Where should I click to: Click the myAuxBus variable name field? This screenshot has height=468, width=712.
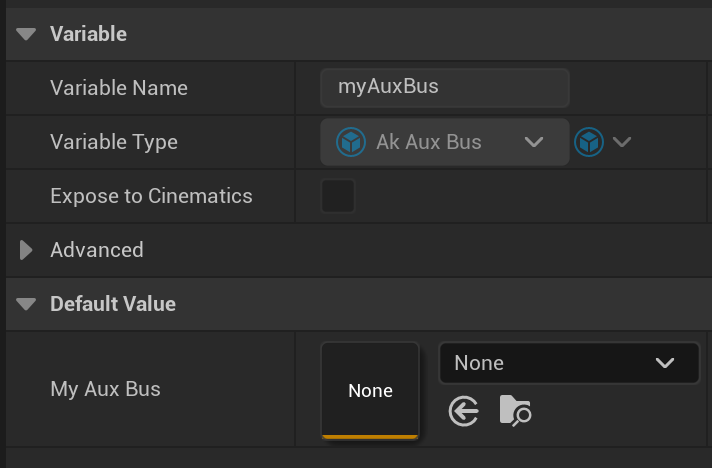pos(445,88)
